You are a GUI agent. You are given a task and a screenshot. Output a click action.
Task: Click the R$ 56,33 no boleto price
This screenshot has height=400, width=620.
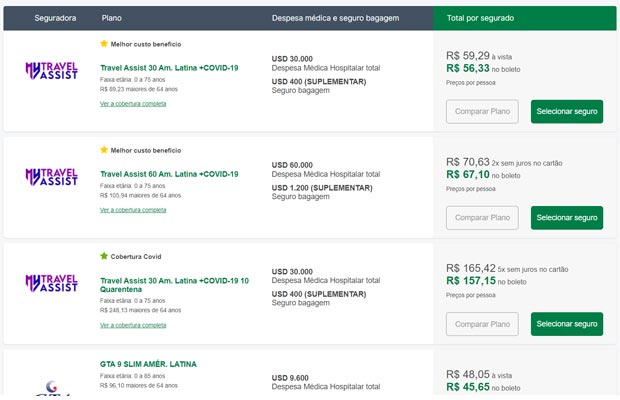483,68
